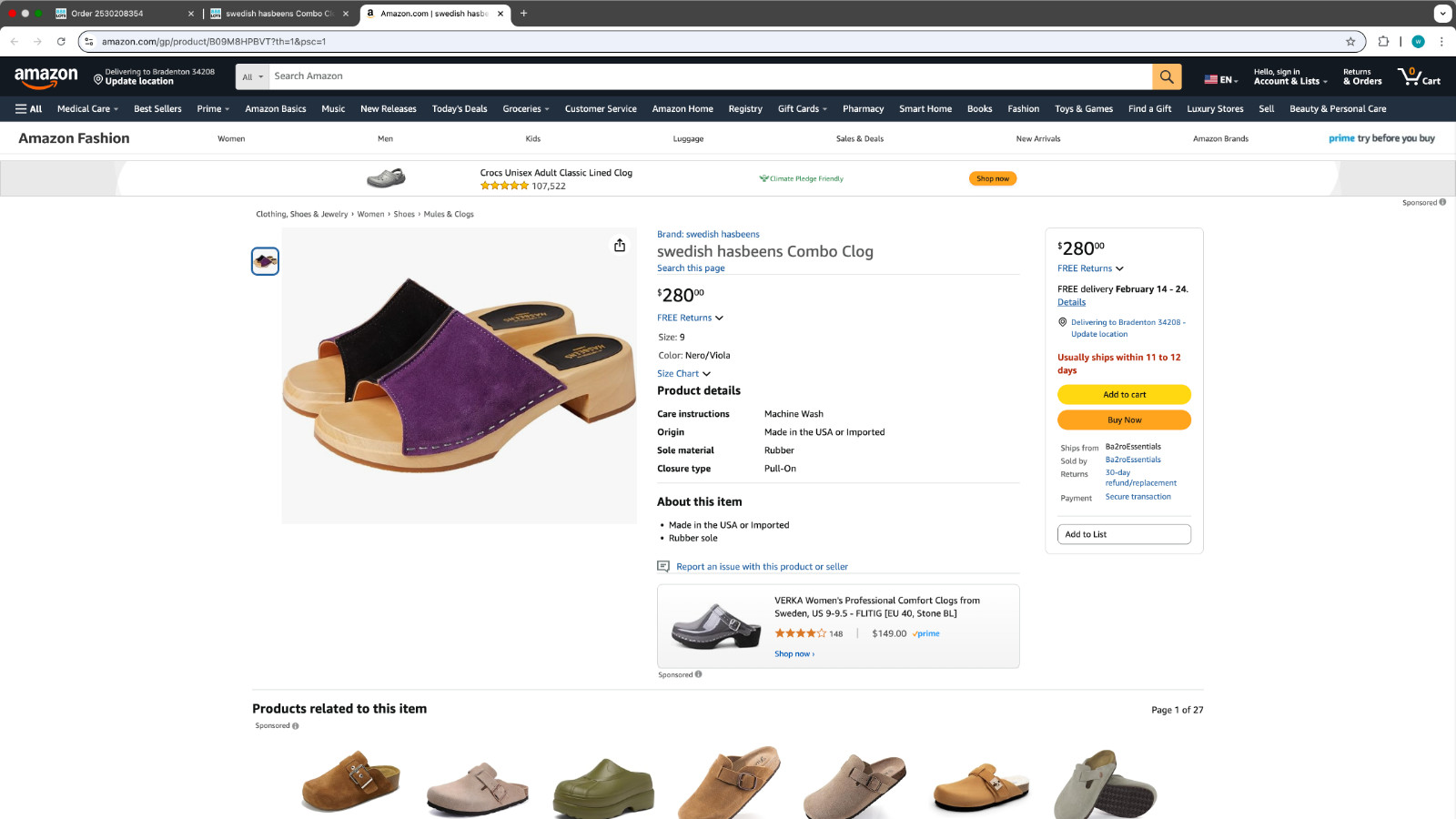Click the location pin Update location
This screenshot has width=1456, height=819.
[x=155, y=76]
